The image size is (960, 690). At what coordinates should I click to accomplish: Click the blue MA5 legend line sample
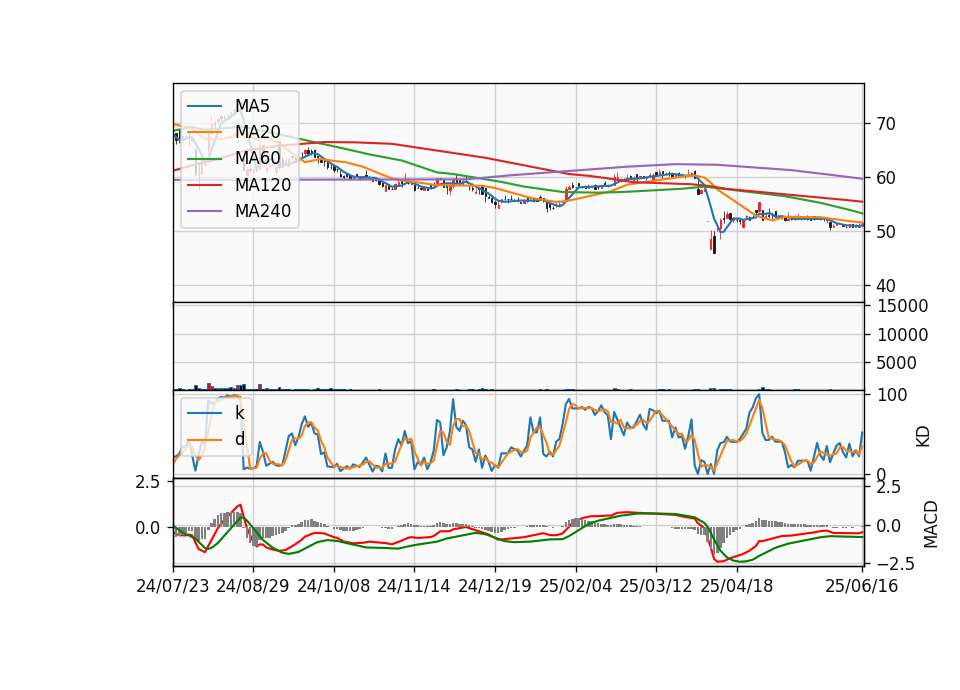point(204,106)
